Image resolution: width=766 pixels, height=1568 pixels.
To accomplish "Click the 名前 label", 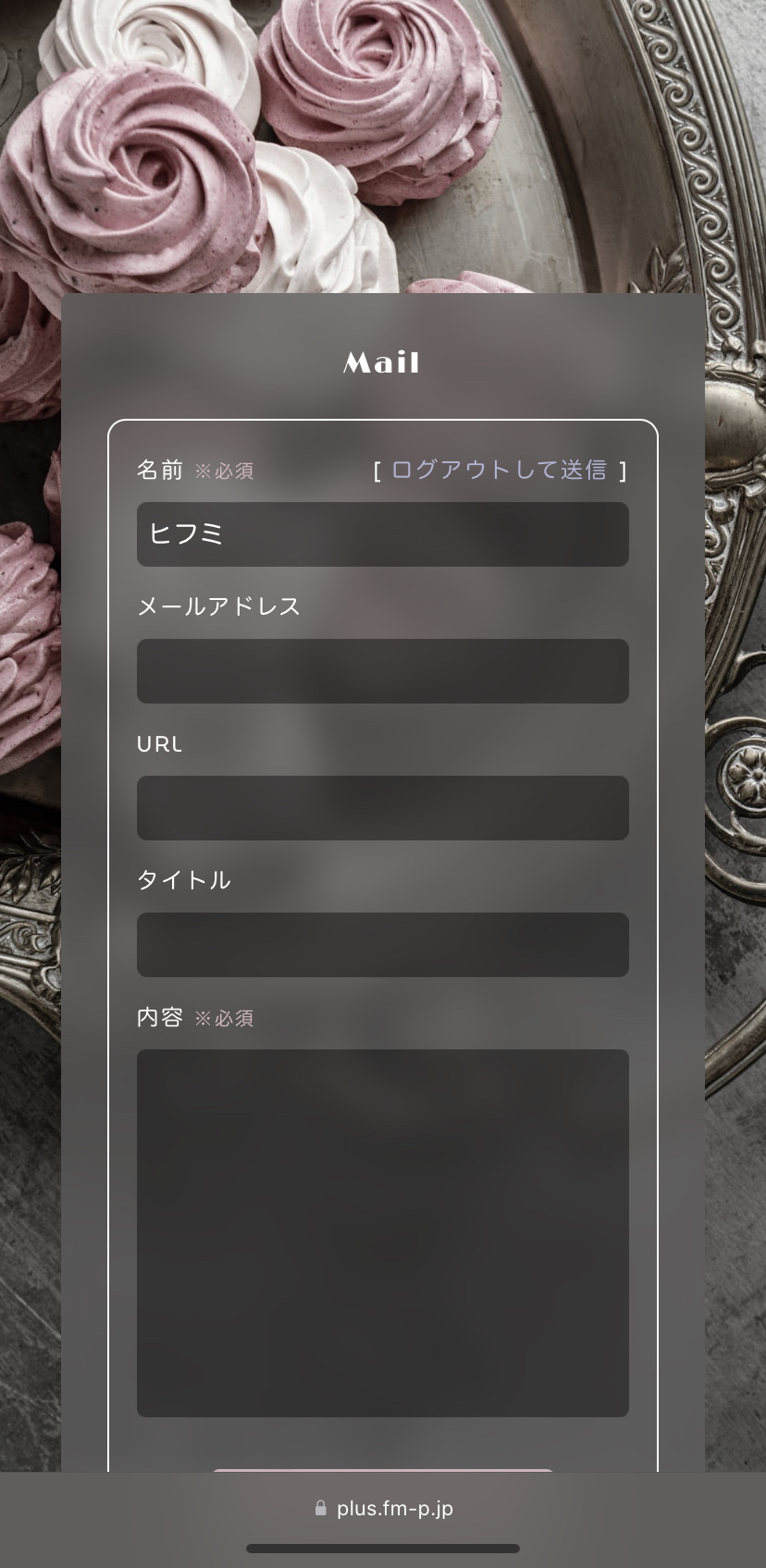I will 160,470.
